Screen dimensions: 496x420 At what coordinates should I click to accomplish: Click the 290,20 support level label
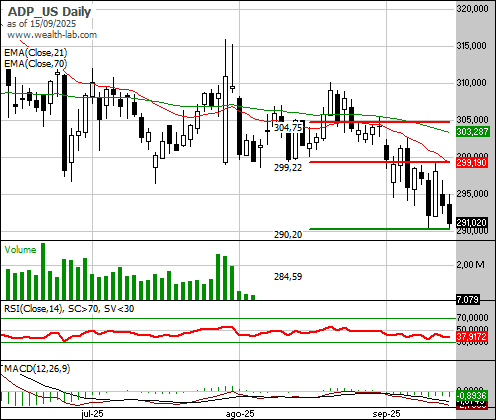[288, 235]
